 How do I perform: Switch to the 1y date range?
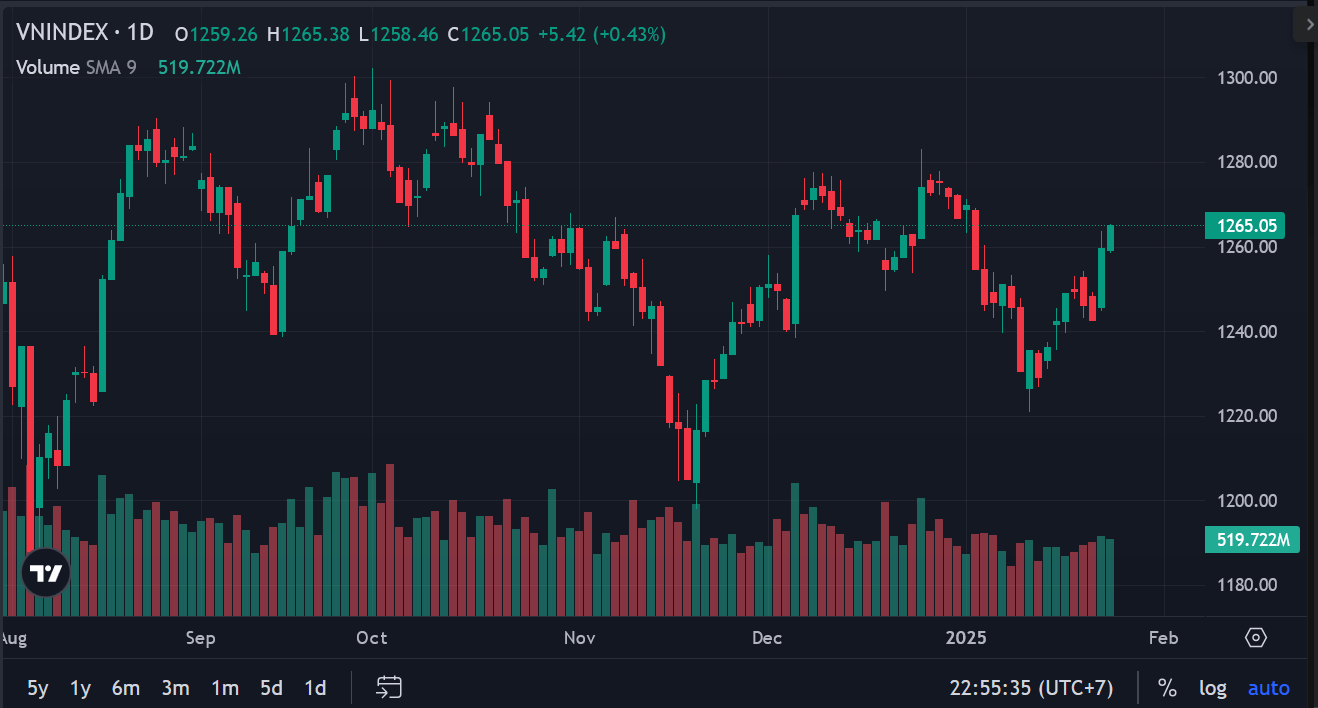coord(80,688)
